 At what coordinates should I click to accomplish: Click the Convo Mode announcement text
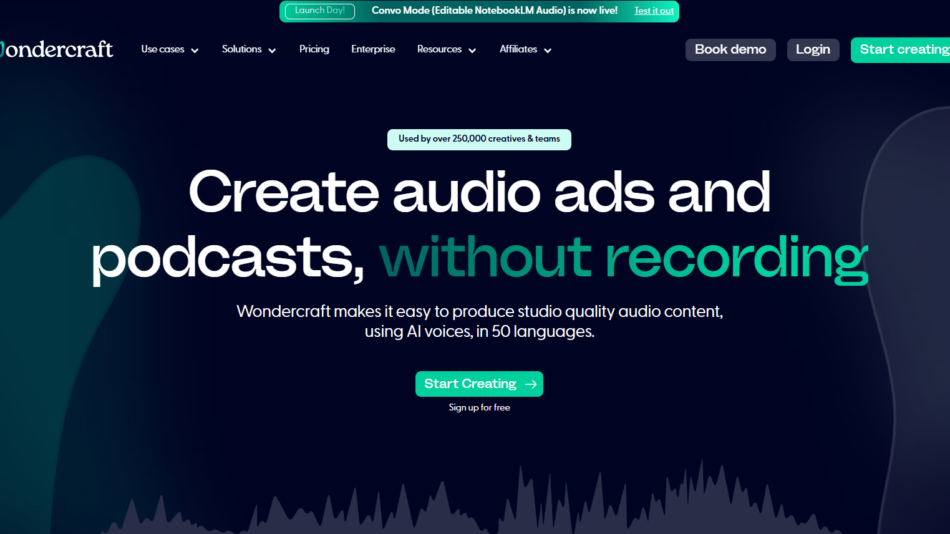point(494,11)
